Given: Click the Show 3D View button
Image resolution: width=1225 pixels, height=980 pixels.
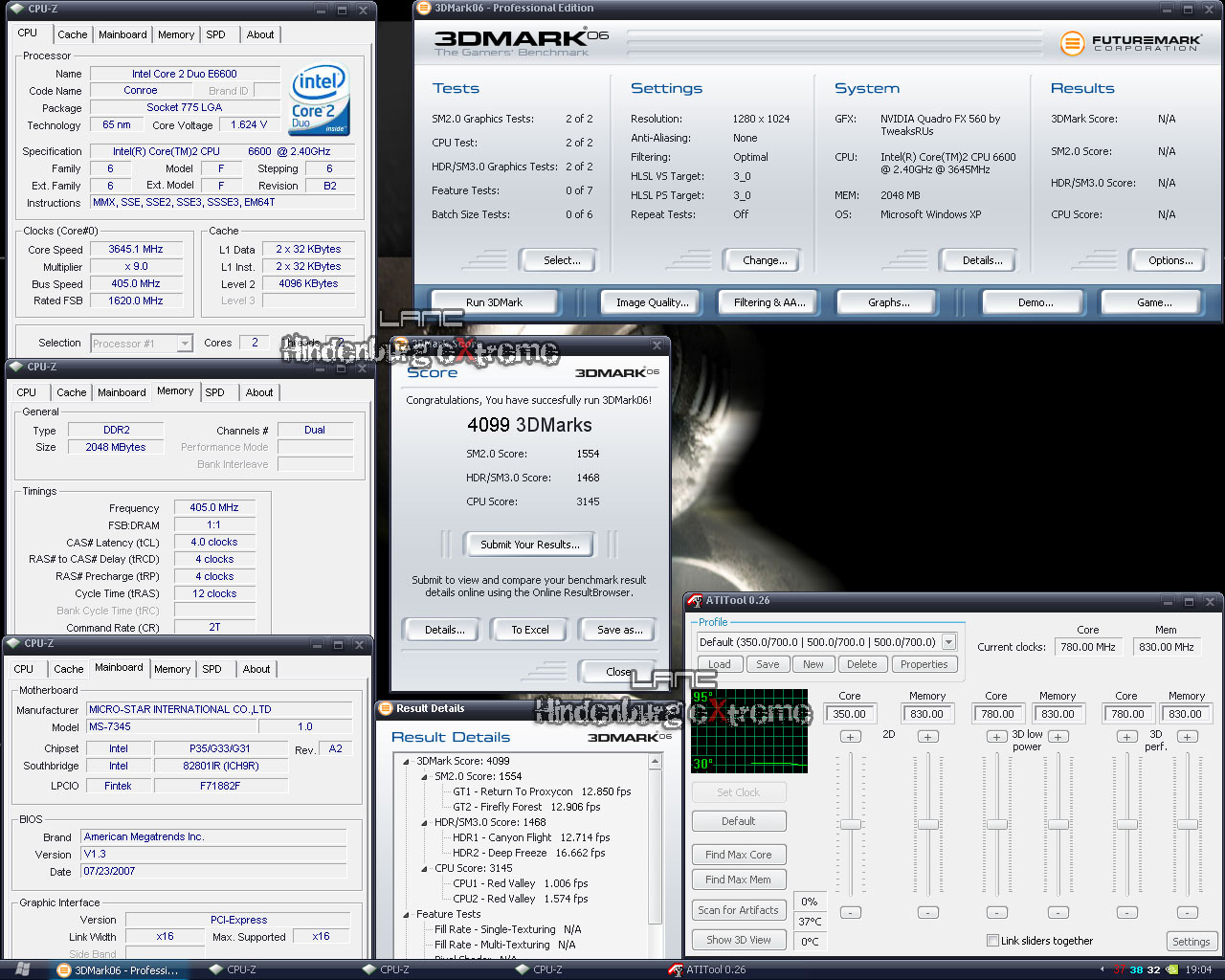Looking at the screenshot, I should click(x=738, y=940).
